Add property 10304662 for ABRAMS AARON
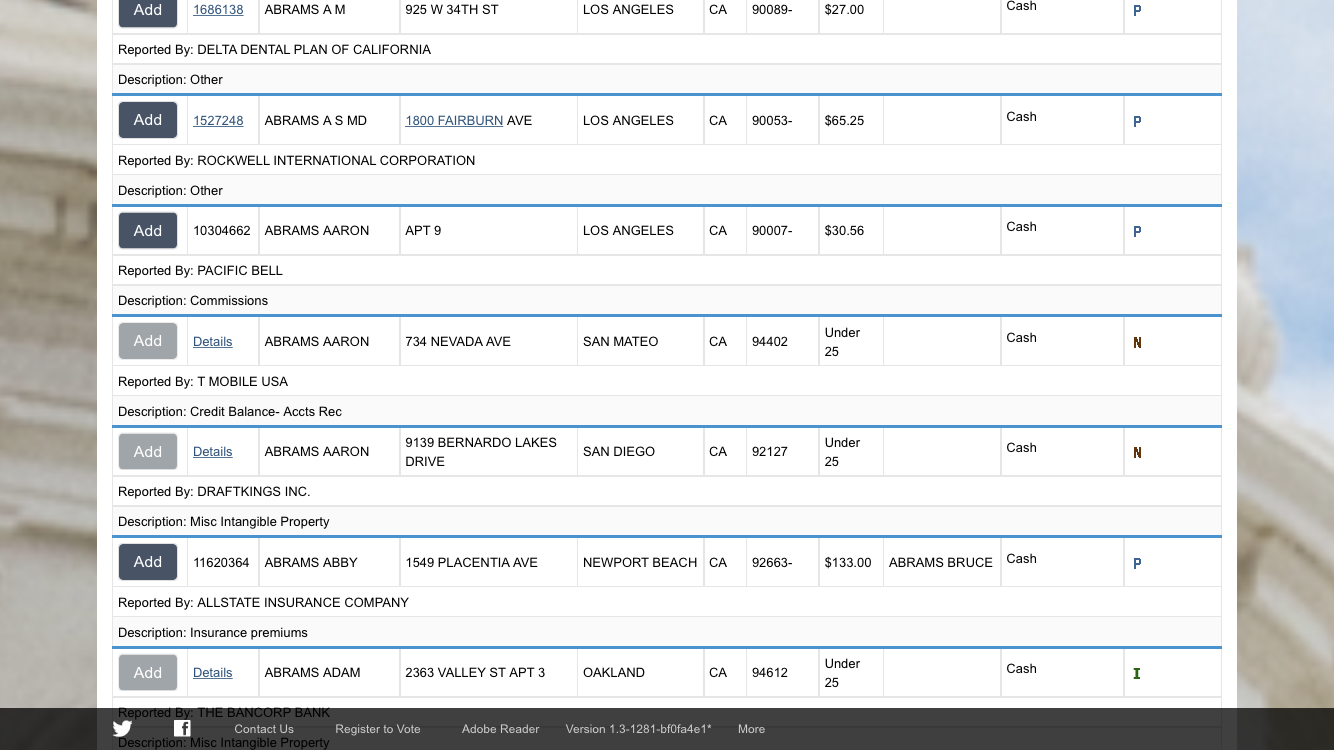Viewport: 1334px width, 750px height. click(148, 230)
